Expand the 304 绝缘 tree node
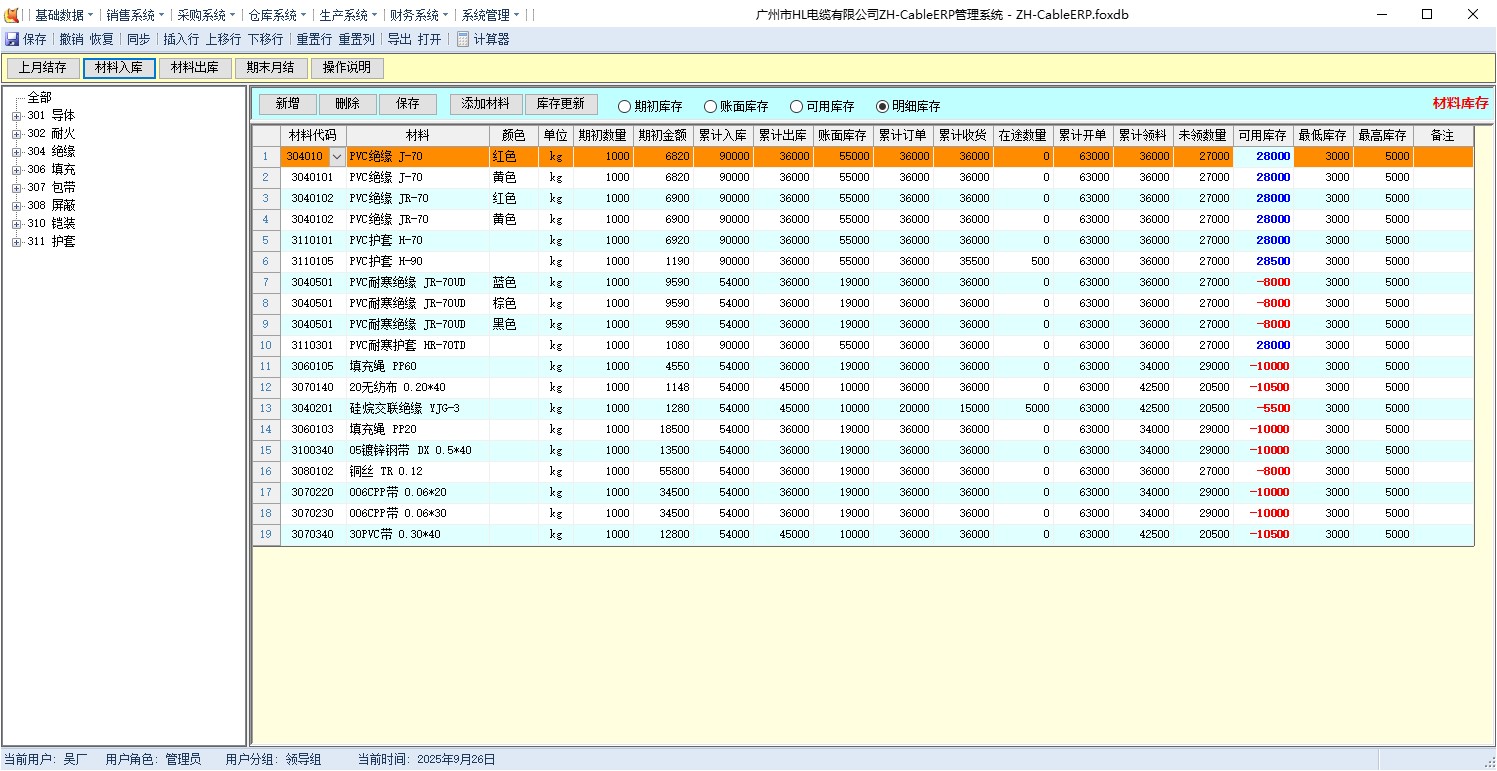The width and height of the screenshot is (1497, 771). (17, 152)
